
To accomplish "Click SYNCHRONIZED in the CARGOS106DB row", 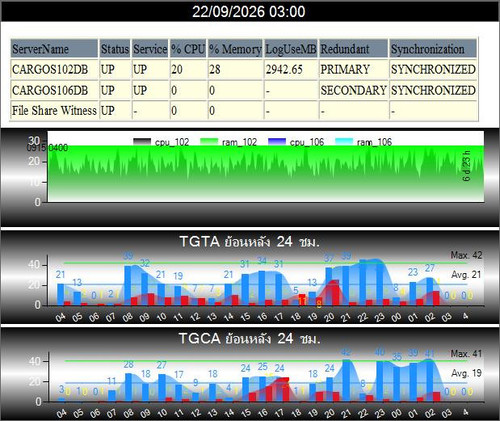I will [x=433, y=90].
